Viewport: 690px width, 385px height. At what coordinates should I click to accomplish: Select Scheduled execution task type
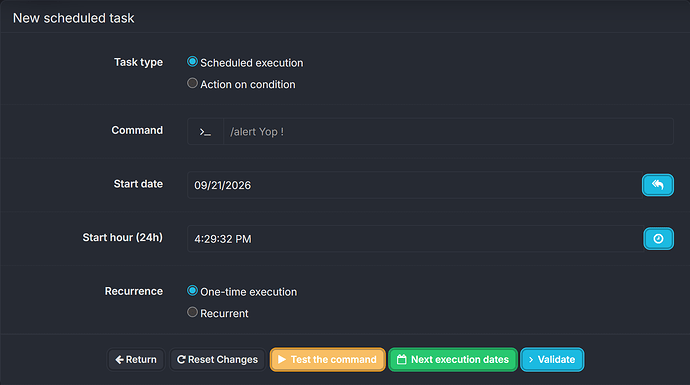(192, 62)
